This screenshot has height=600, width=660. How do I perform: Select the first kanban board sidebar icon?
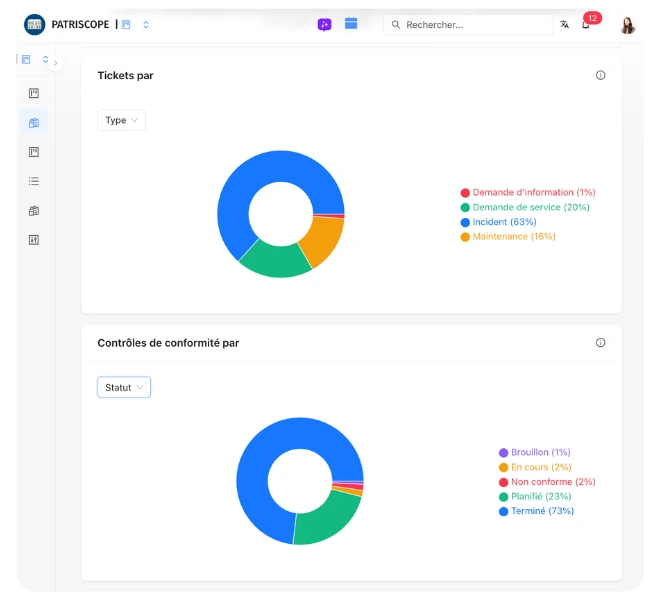(34, 93)
